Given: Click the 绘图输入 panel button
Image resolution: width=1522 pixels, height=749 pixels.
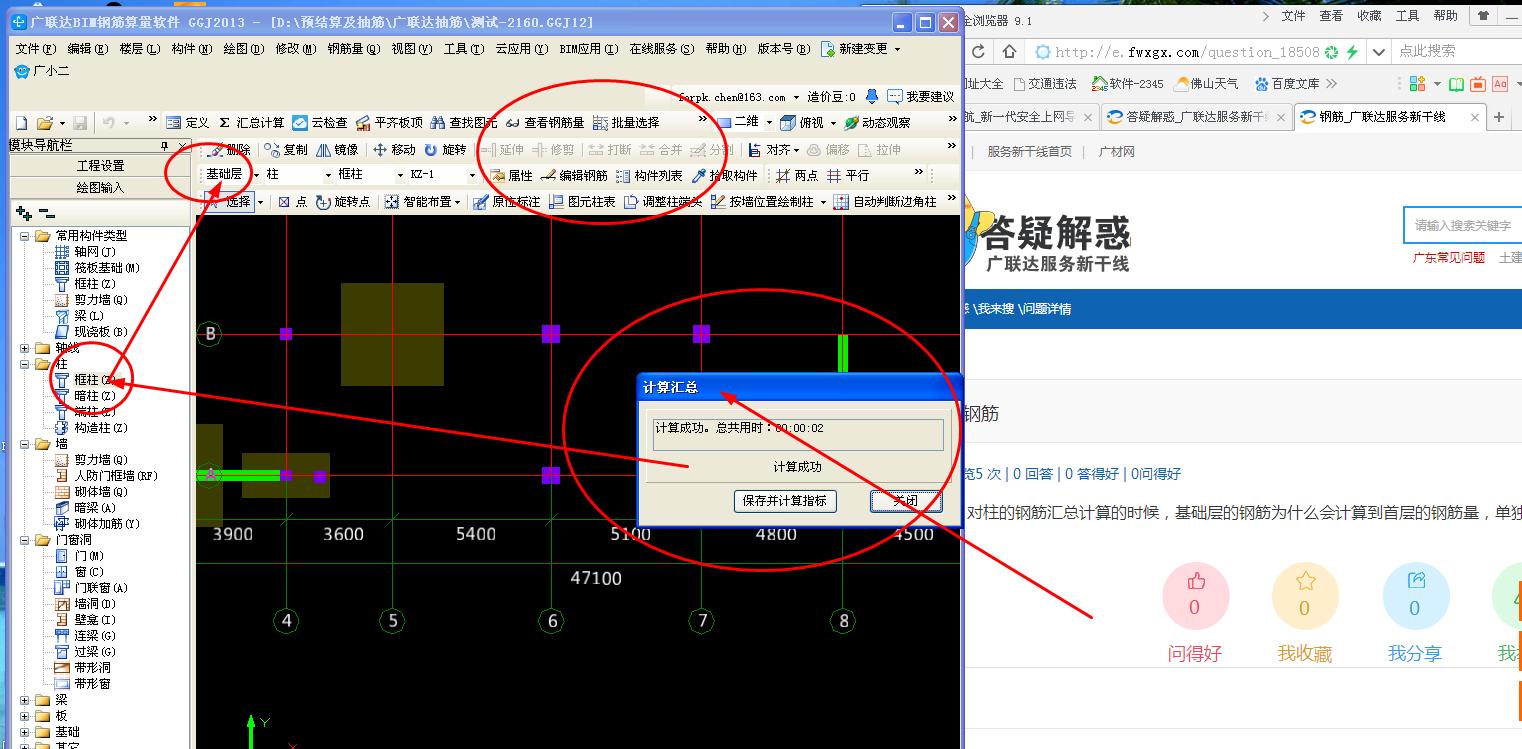Looking at the screenshot, I should tap(100, 187).
